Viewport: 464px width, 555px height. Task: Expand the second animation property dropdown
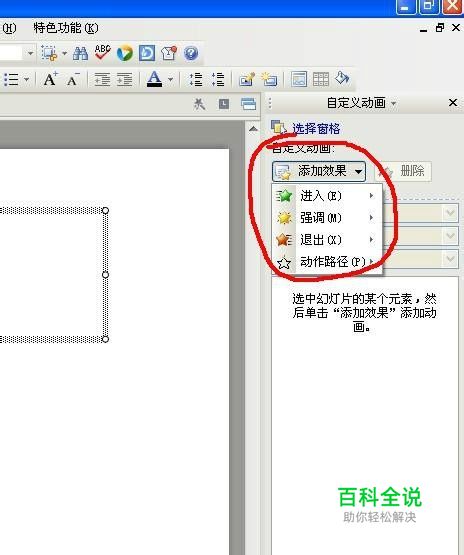pos(451,235)
